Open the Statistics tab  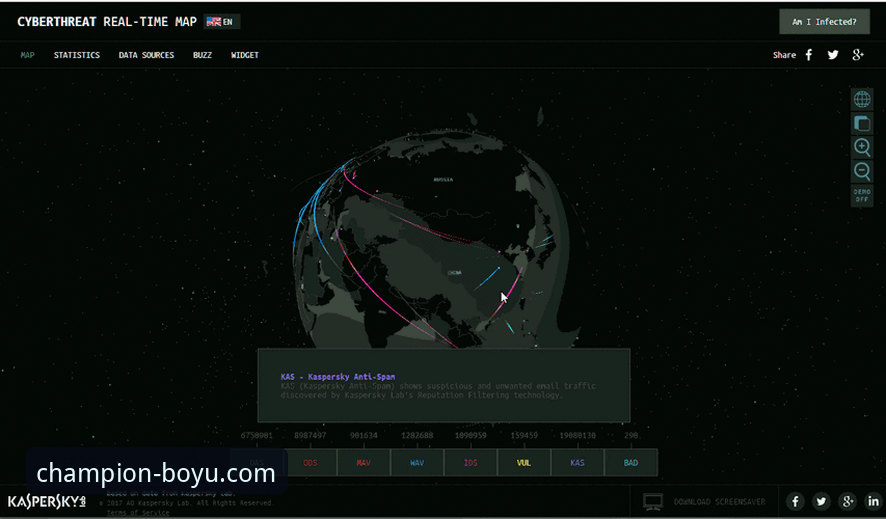pos(77,55)
